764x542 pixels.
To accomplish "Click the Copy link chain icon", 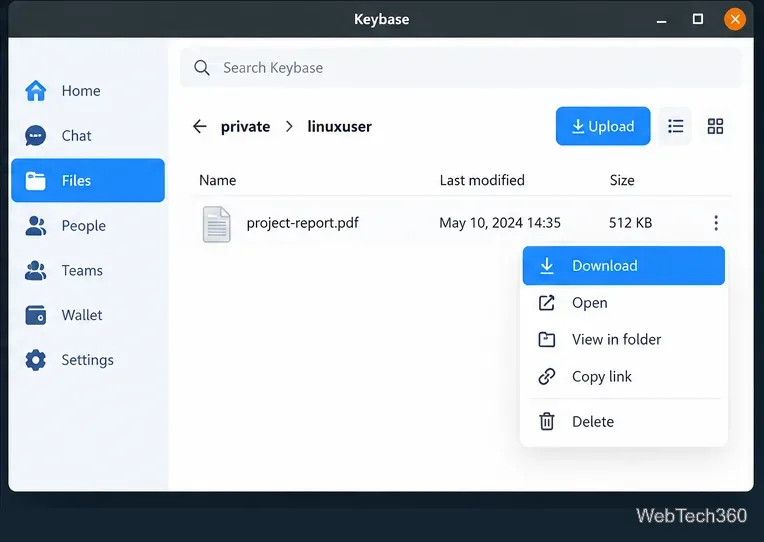I will [547, 377].
